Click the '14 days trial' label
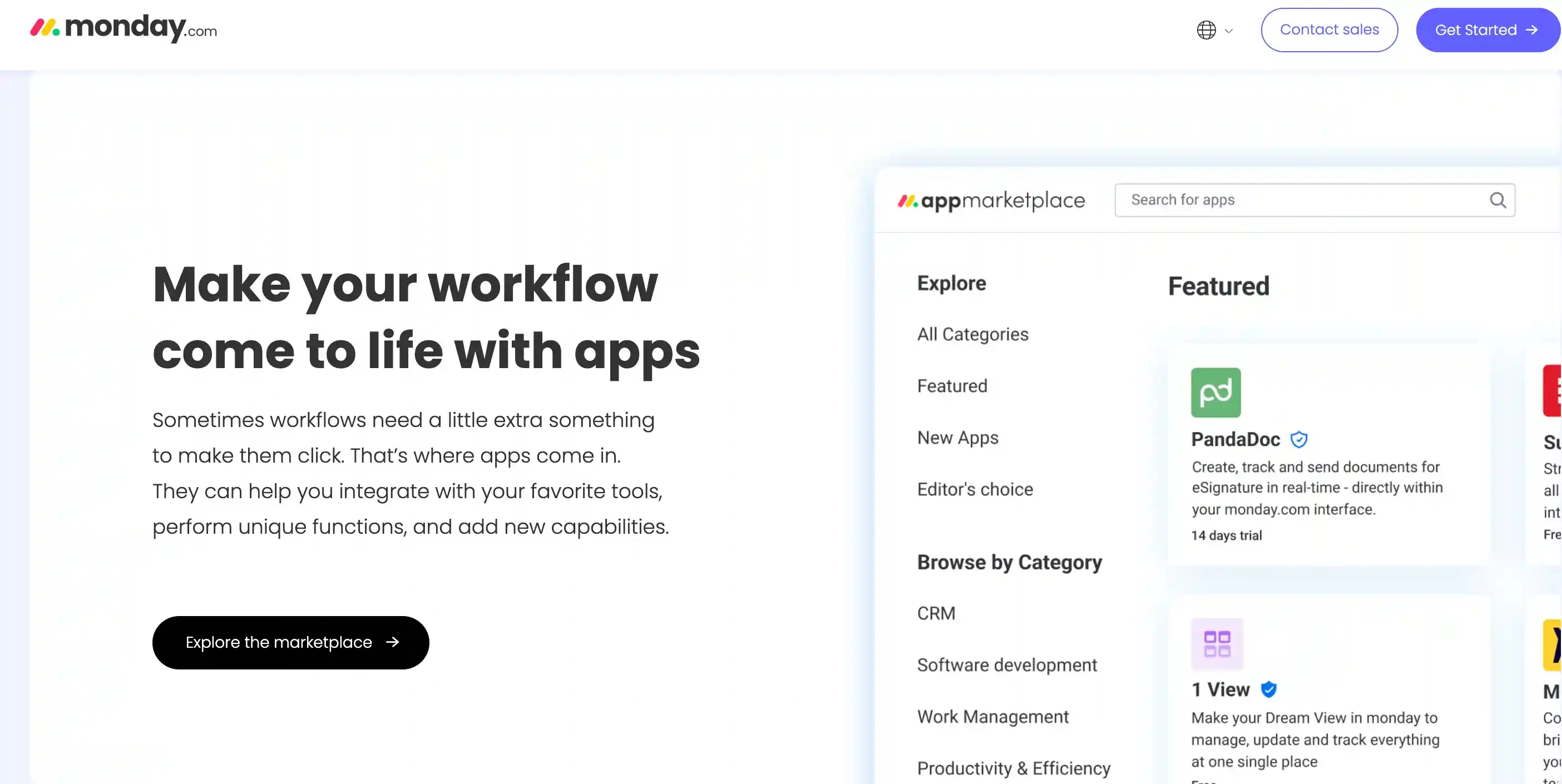The width and height of the screenshot is (1562, 784). 1226,535
